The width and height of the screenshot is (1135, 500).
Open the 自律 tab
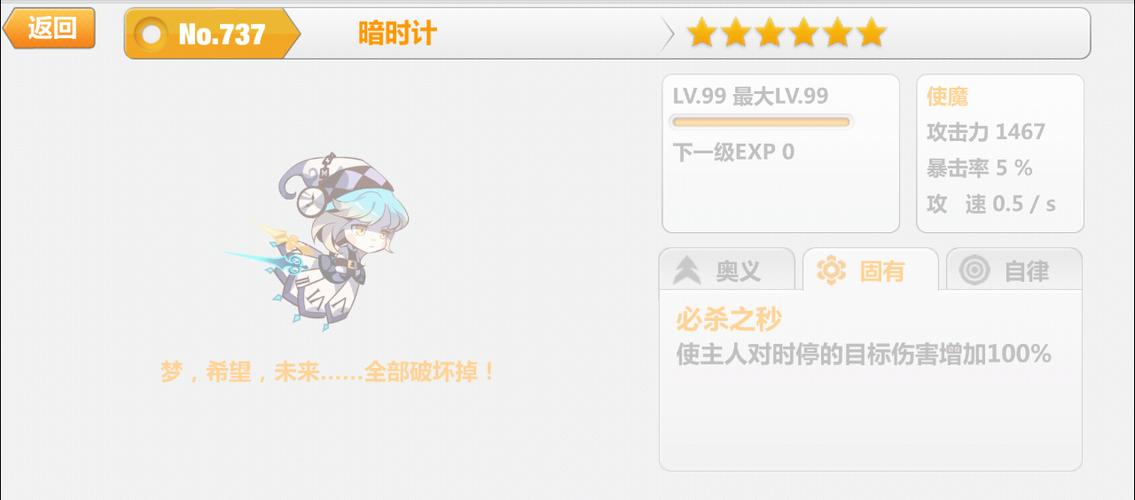click(x=1014, y=270)
